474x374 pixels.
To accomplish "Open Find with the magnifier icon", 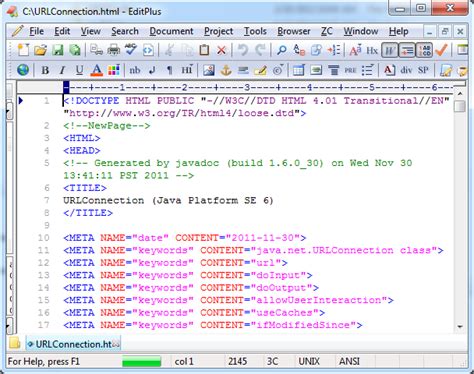I will coord(282,50).
